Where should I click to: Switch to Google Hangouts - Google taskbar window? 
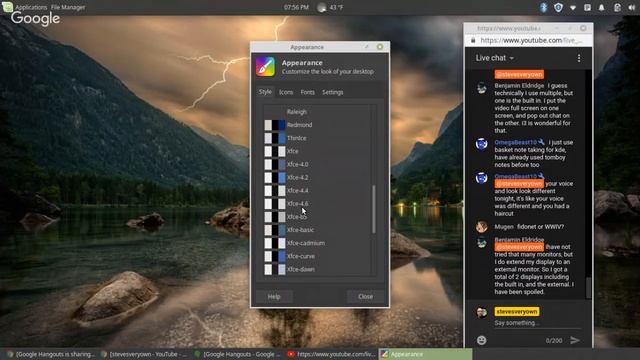(x=238, y=354)
